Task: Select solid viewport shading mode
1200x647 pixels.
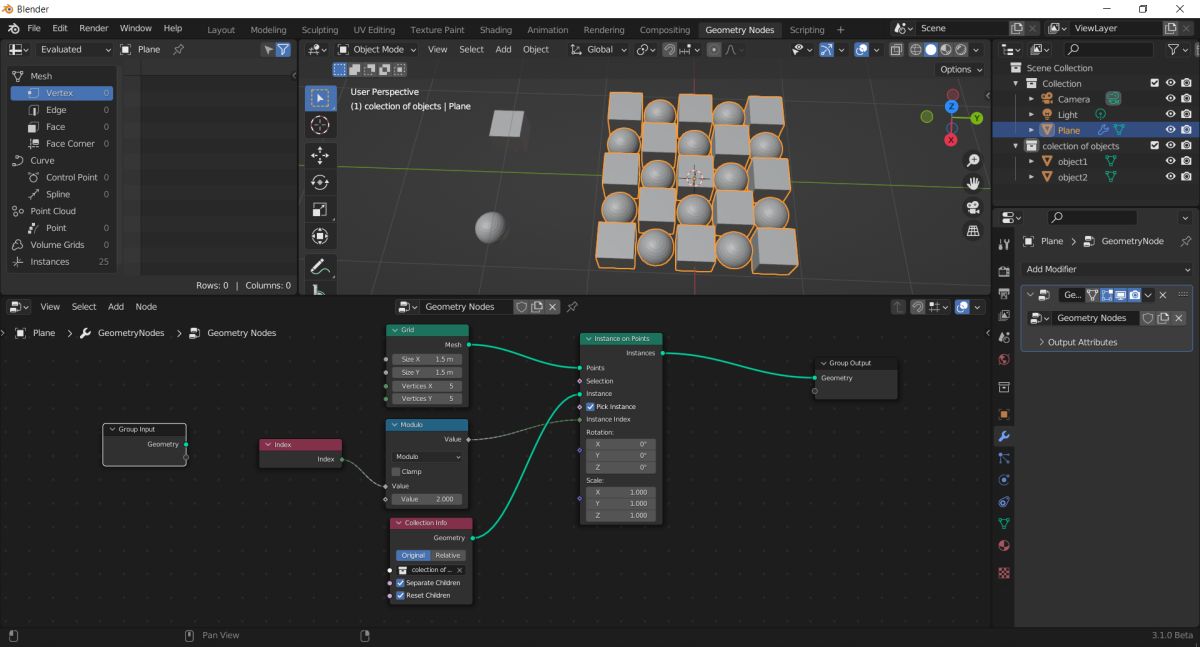Action: click(931, 49)
